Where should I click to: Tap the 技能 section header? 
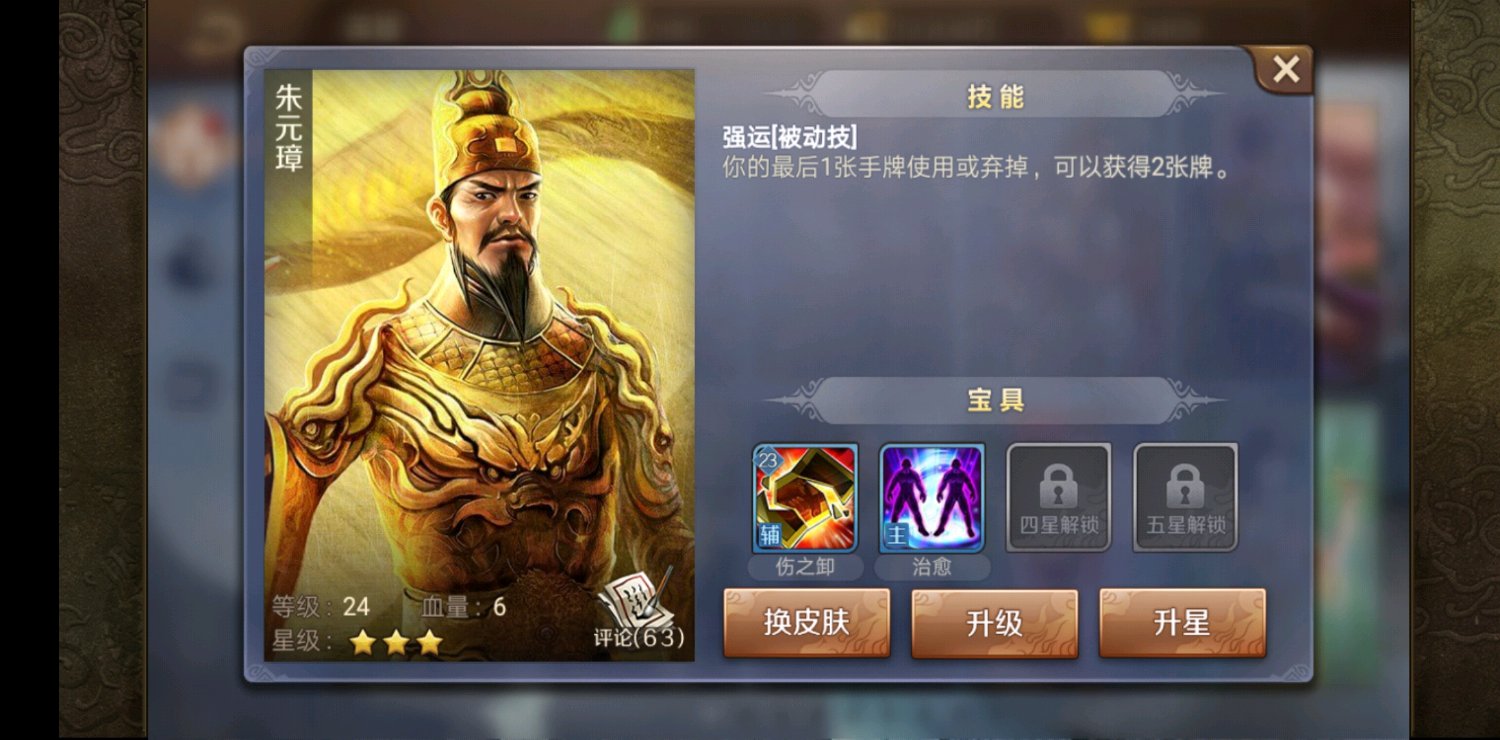point(995,96)
